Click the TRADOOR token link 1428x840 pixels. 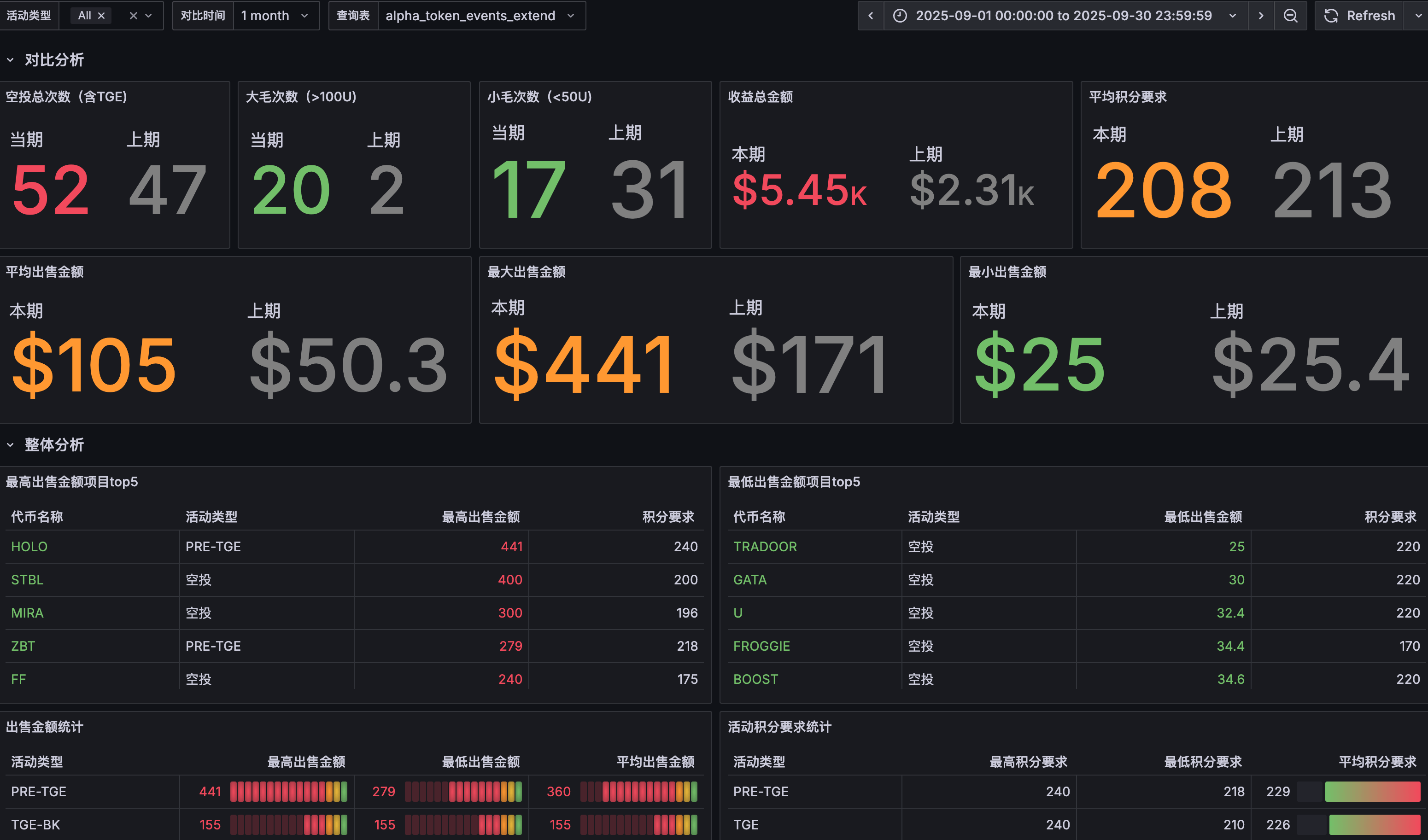[x=764, y=547]
